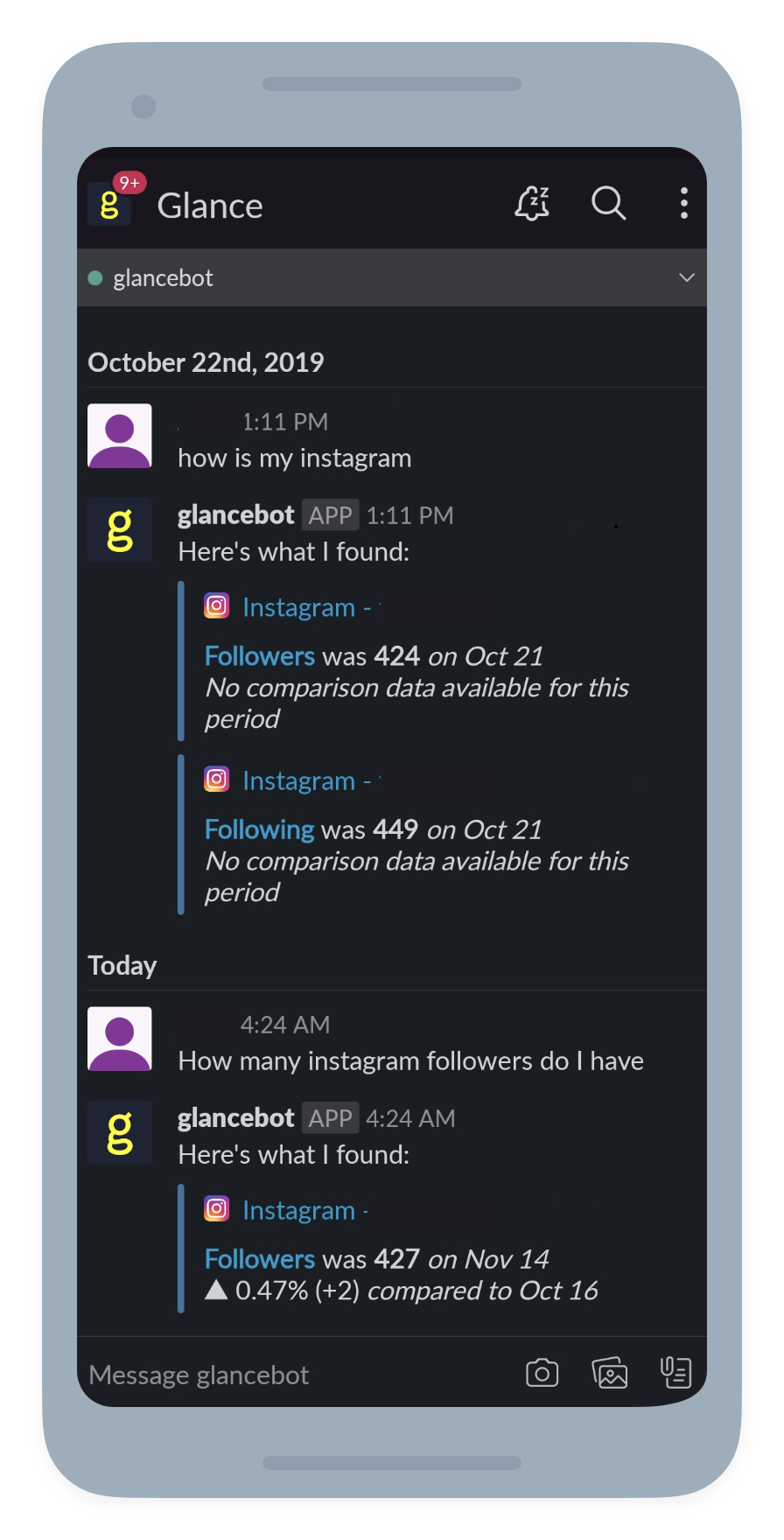
Task: Open the glancebot channel details dropdown
Action: coord(163,277)
